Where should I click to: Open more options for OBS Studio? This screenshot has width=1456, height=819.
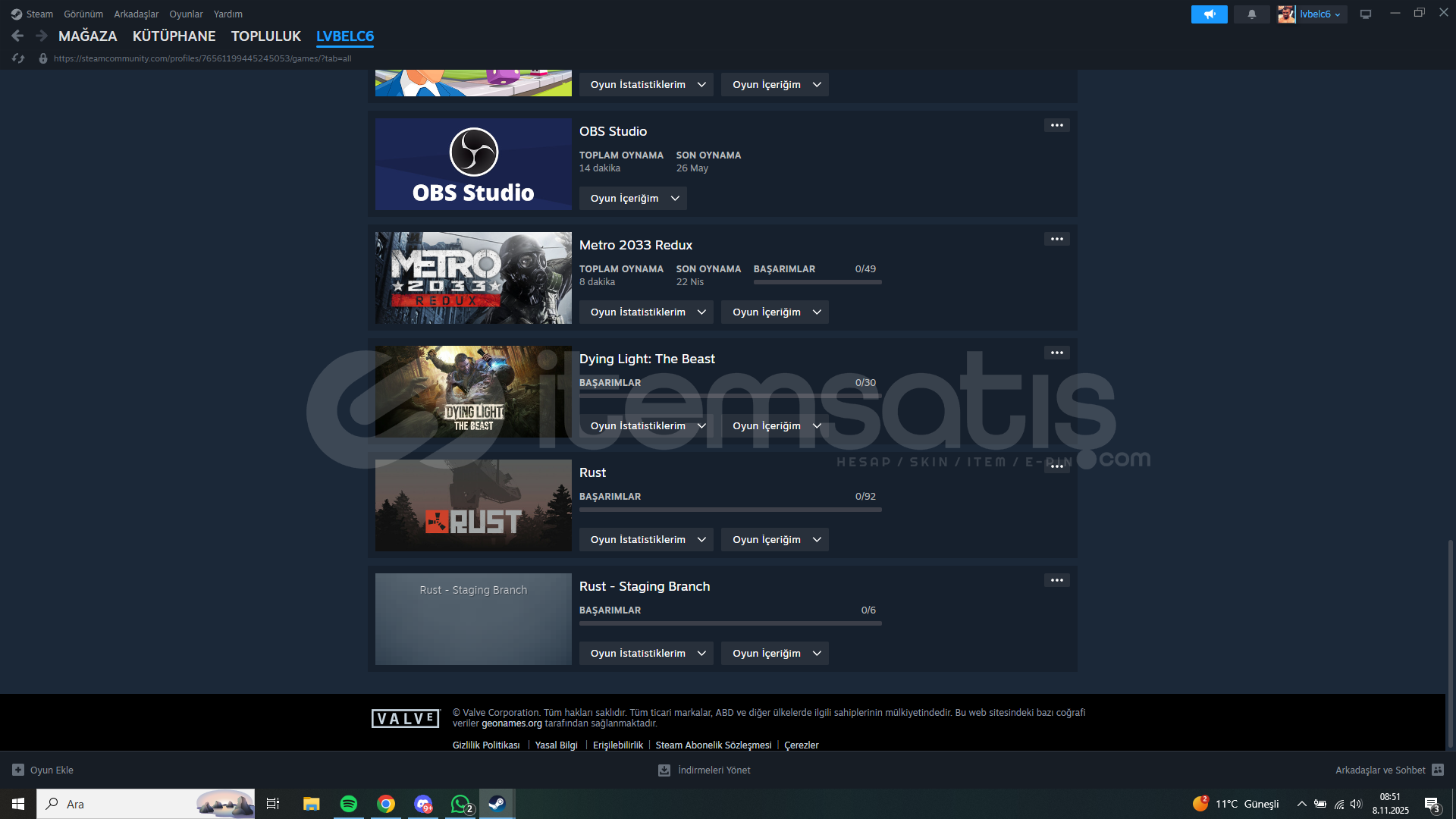1056,125
